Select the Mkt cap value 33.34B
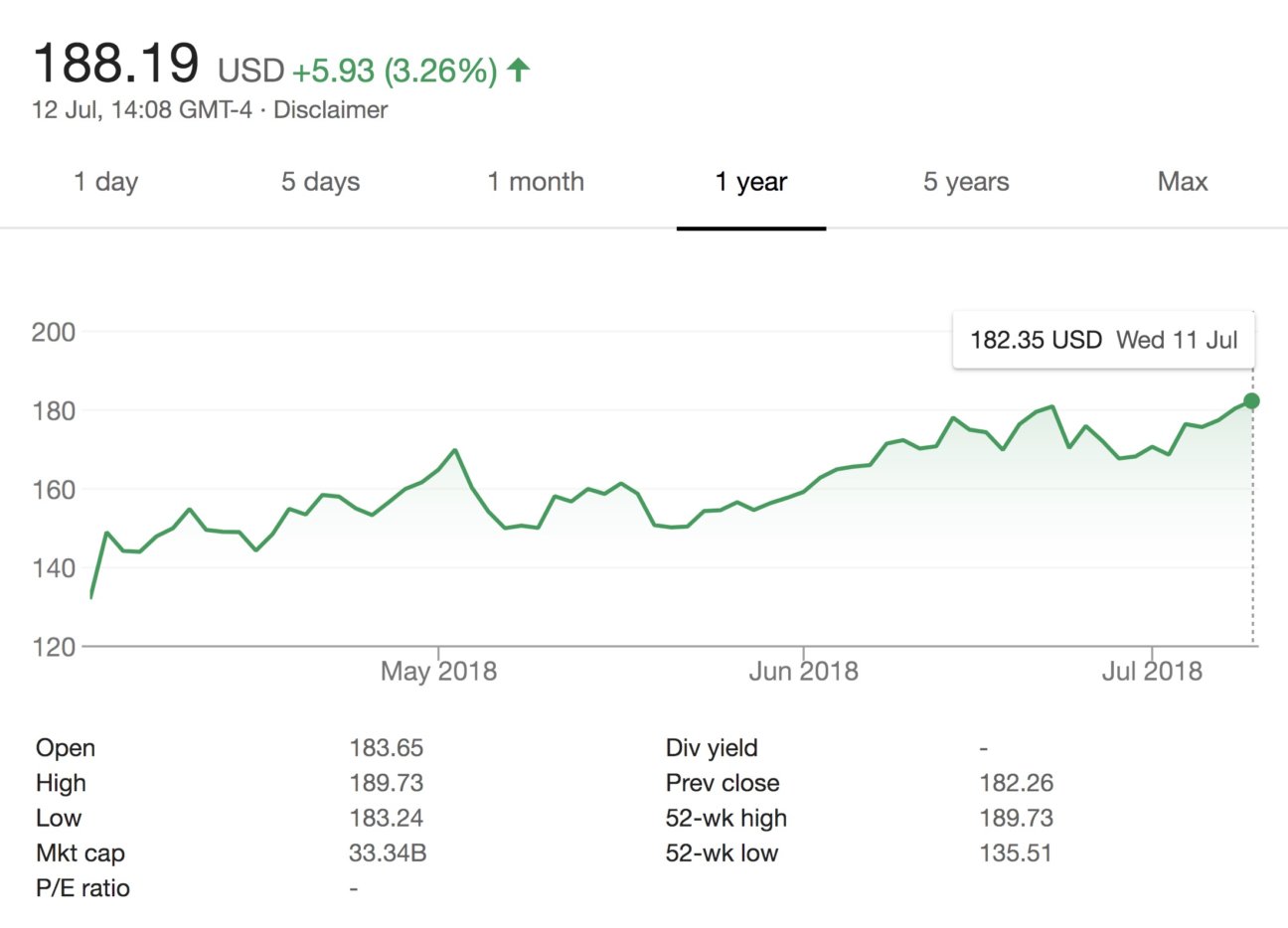 point(387,852)
